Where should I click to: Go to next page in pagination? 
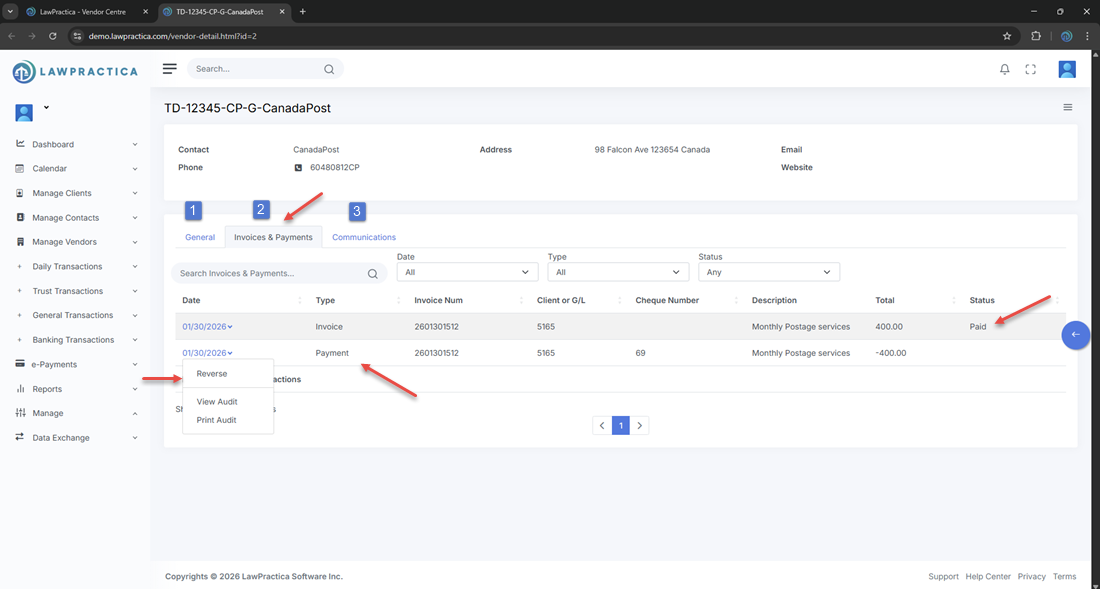coord(640,425)
